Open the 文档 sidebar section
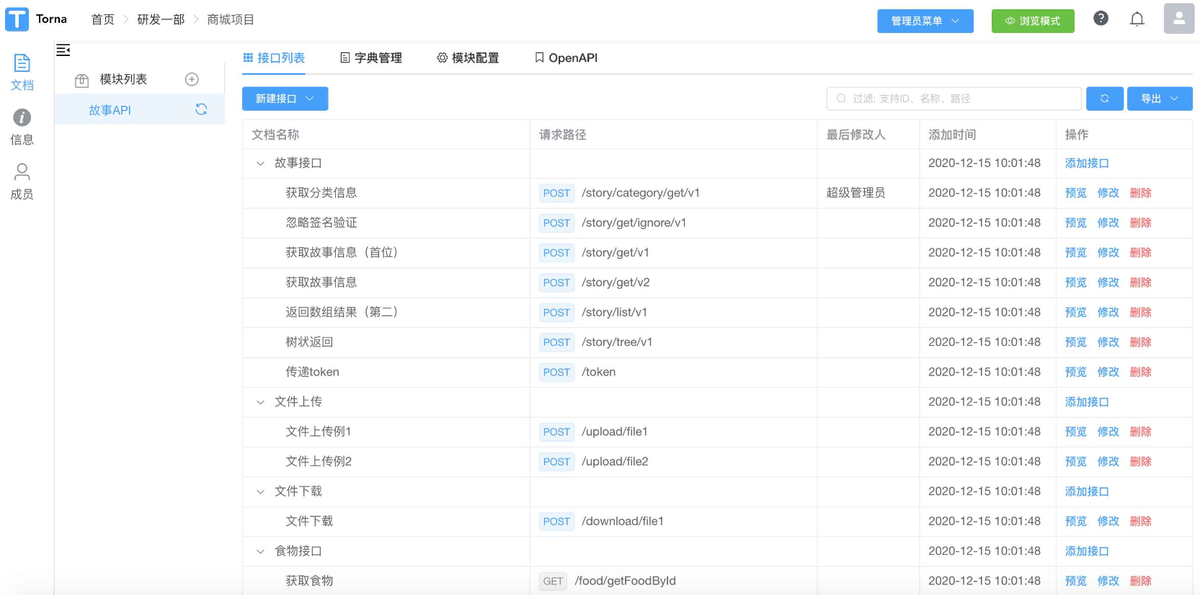This screenshot has width=1200, height=595. tap(22, 73)
